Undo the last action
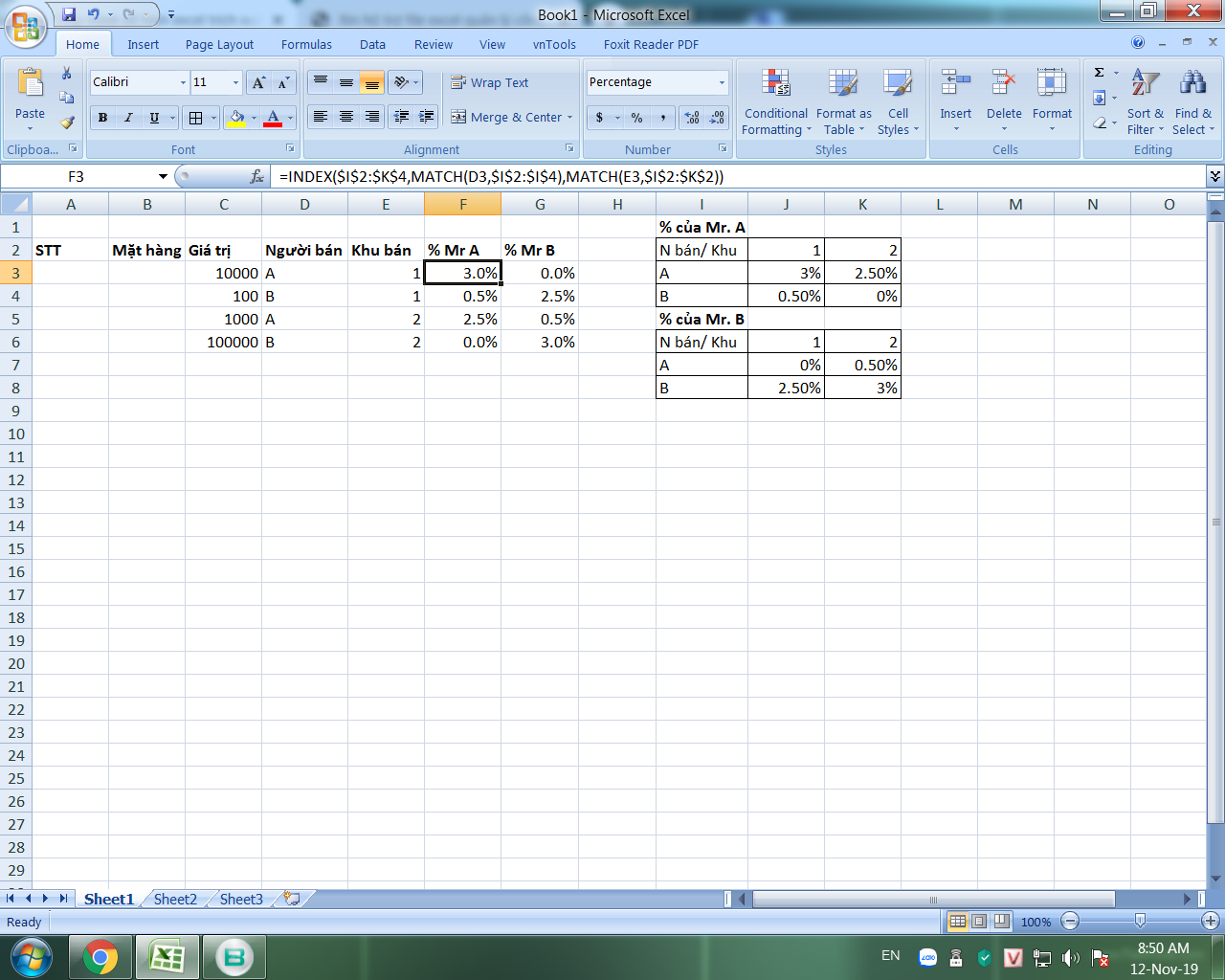Viewport: 1225px width, 980px height. pos(94,14)
